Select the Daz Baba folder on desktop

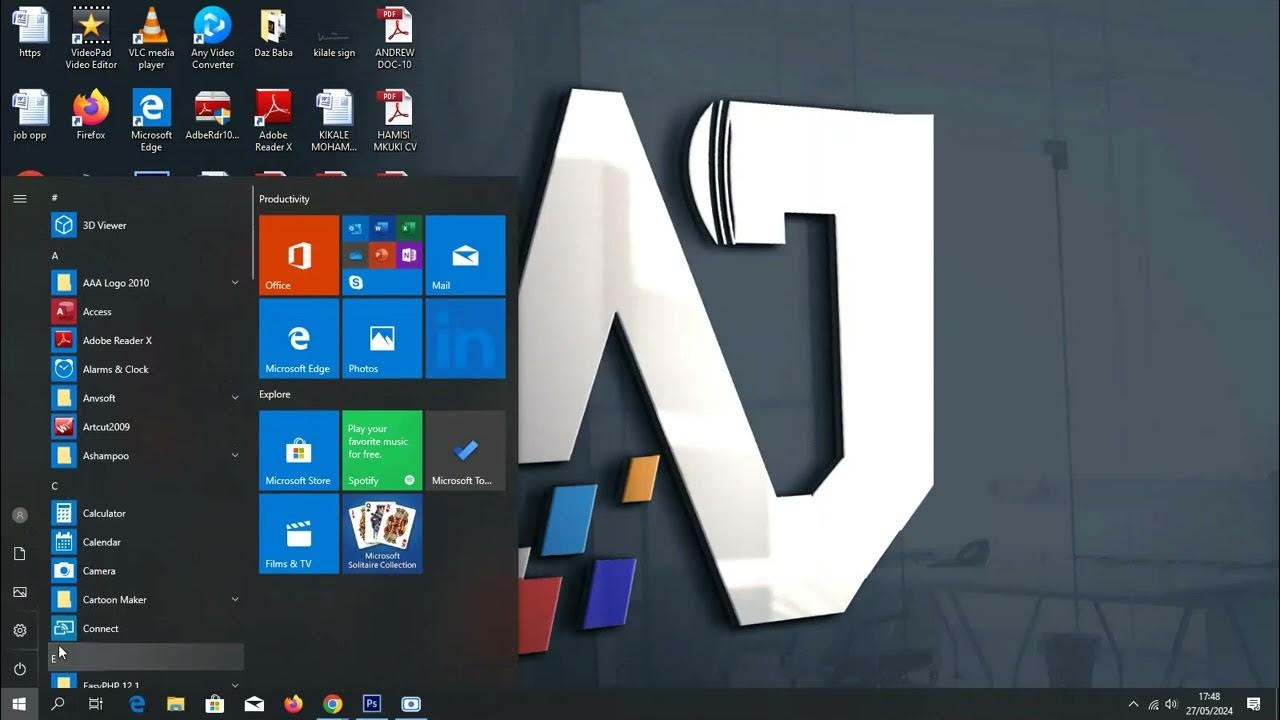tap(273, 33)
